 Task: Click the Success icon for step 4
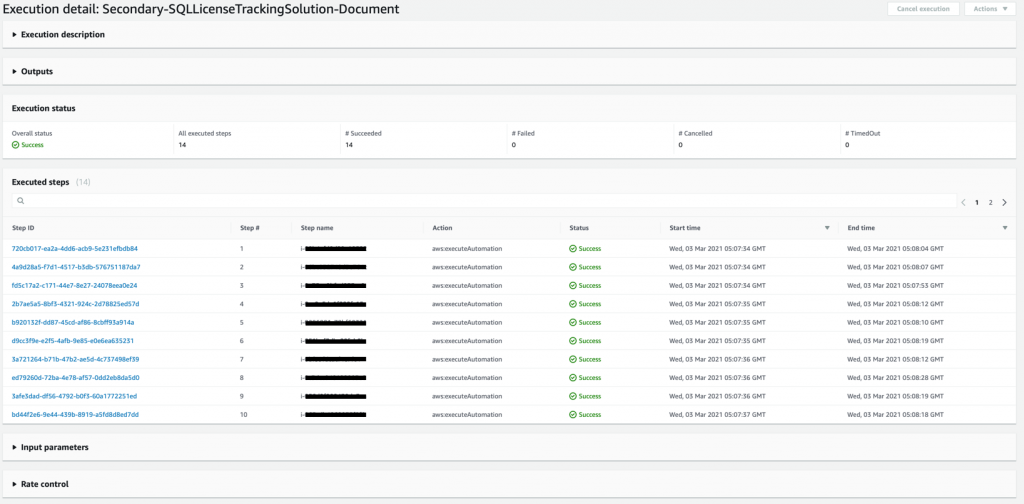(x=573, y=304)
